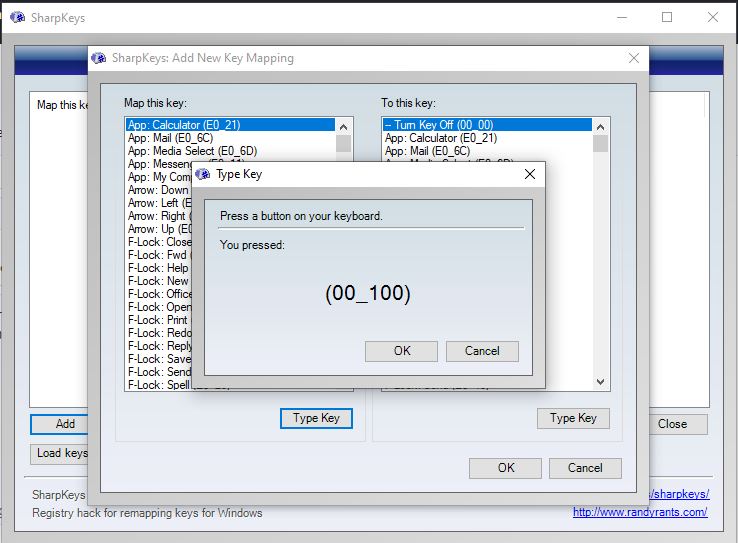This screenshot has width=738, height=543.
Task: Click the Add New Key Mapping window icon
Action: click(98, 58)
